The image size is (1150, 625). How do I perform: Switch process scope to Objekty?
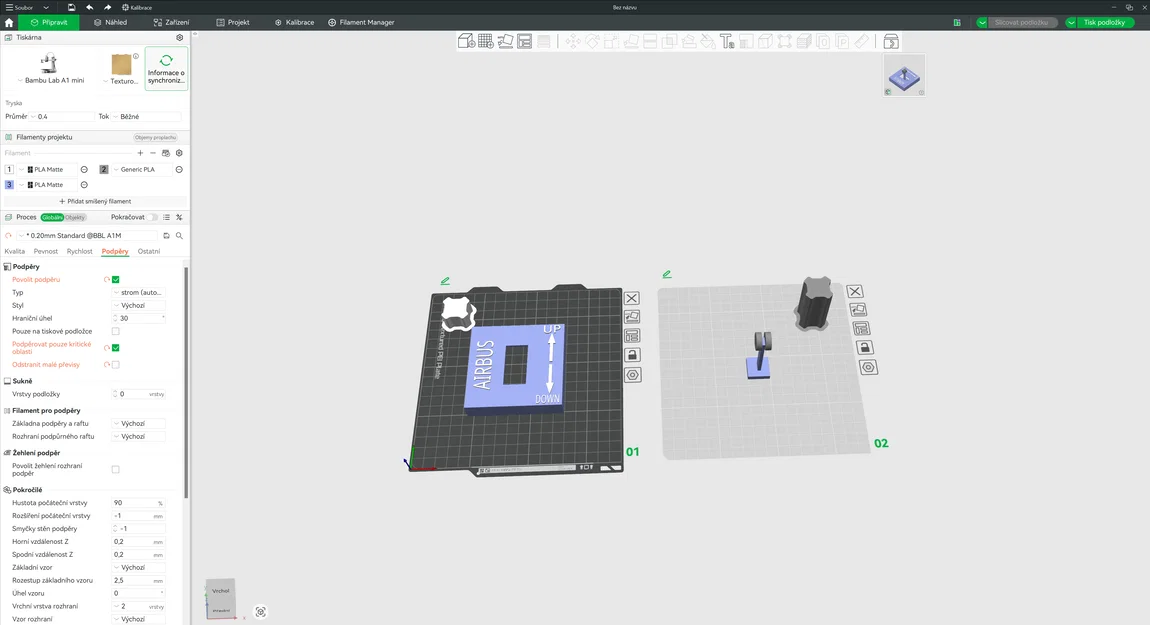point(75,217)
